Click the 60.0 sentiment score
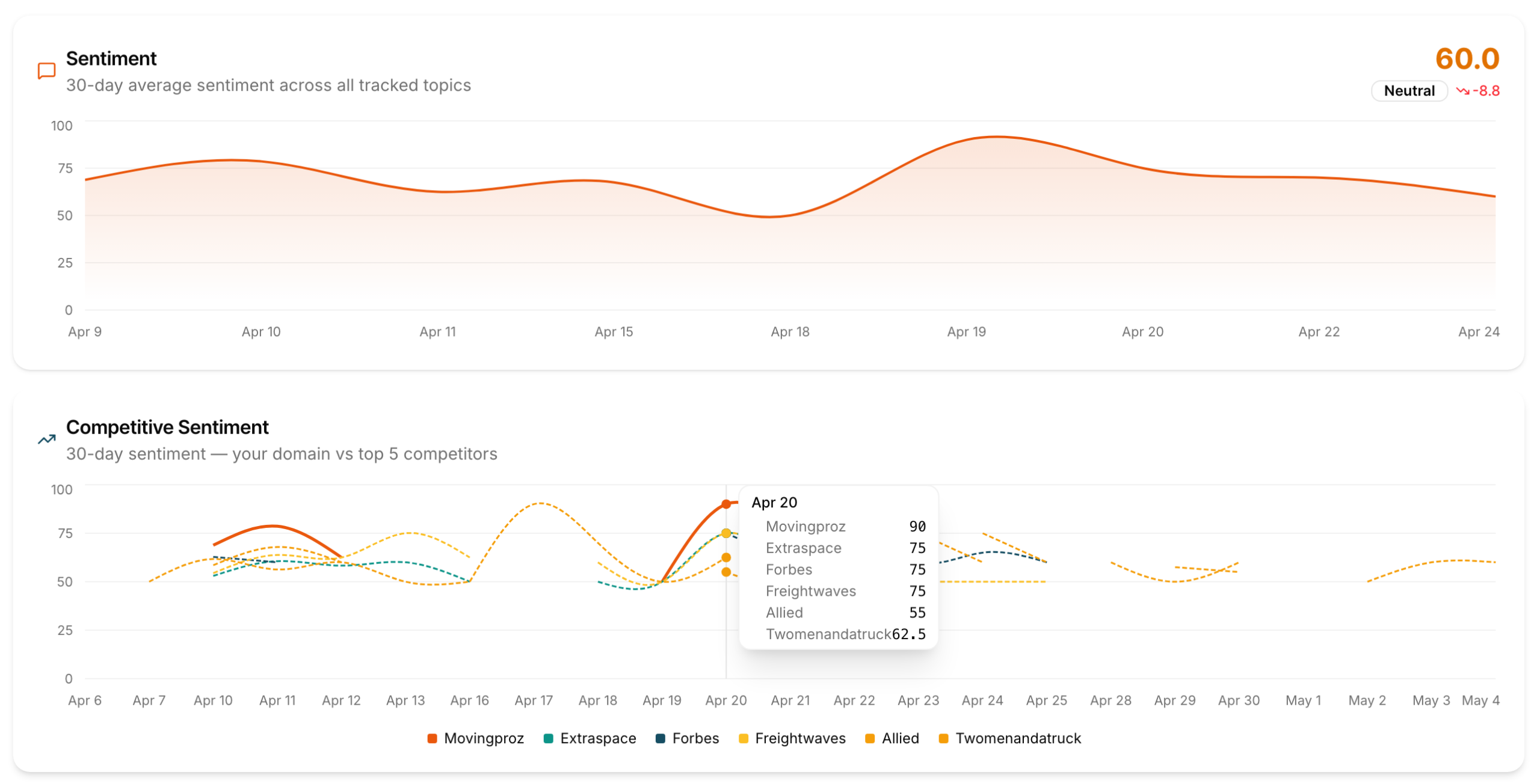 (x=1467, y=59)
